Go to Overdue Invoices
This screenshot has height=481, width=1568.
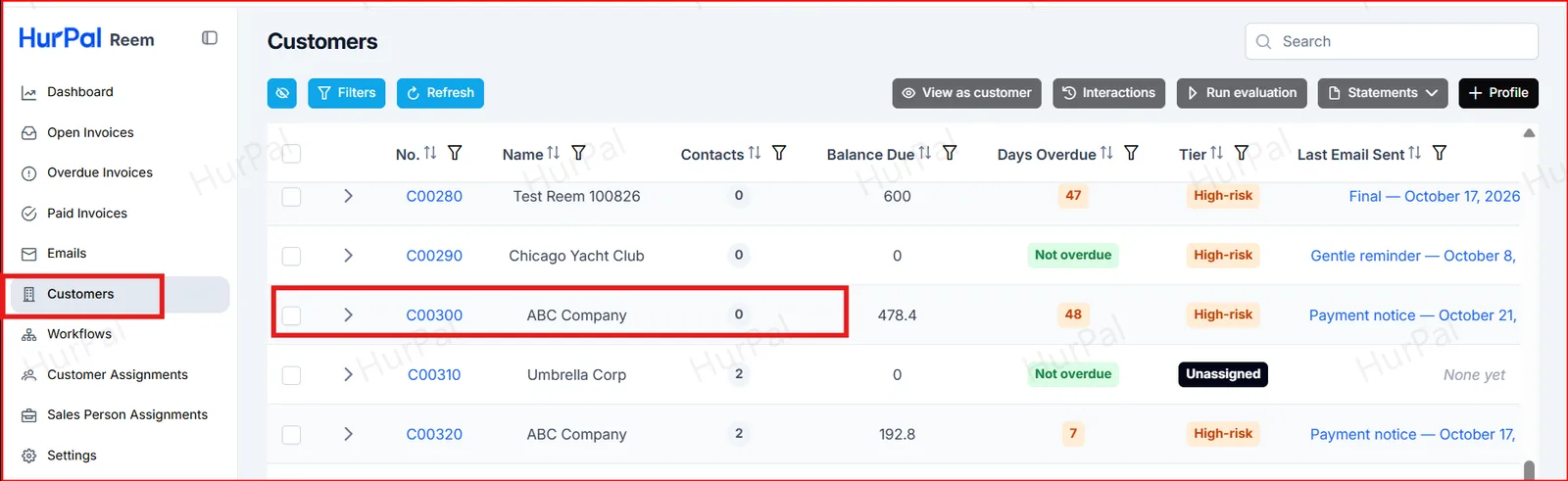[100, 172]
